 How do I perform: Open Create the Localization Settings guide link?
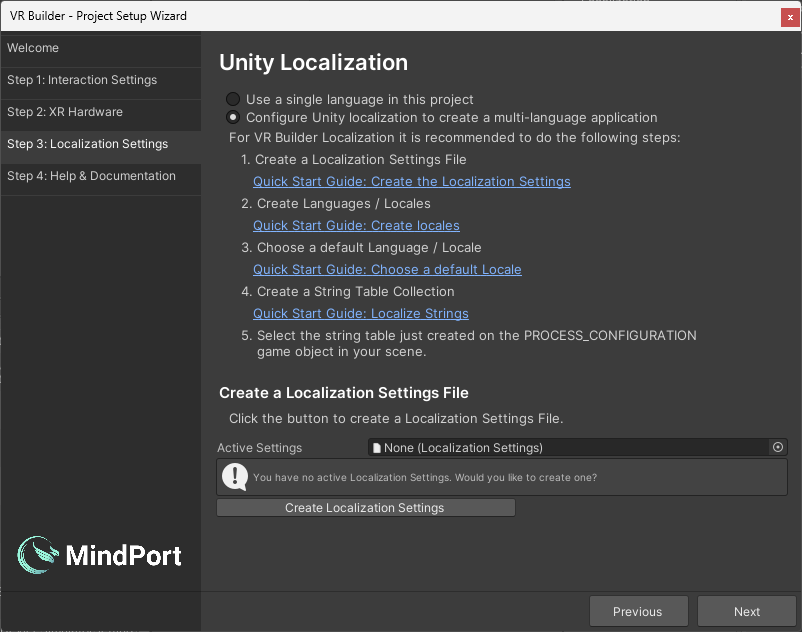[x=412, y=182]
